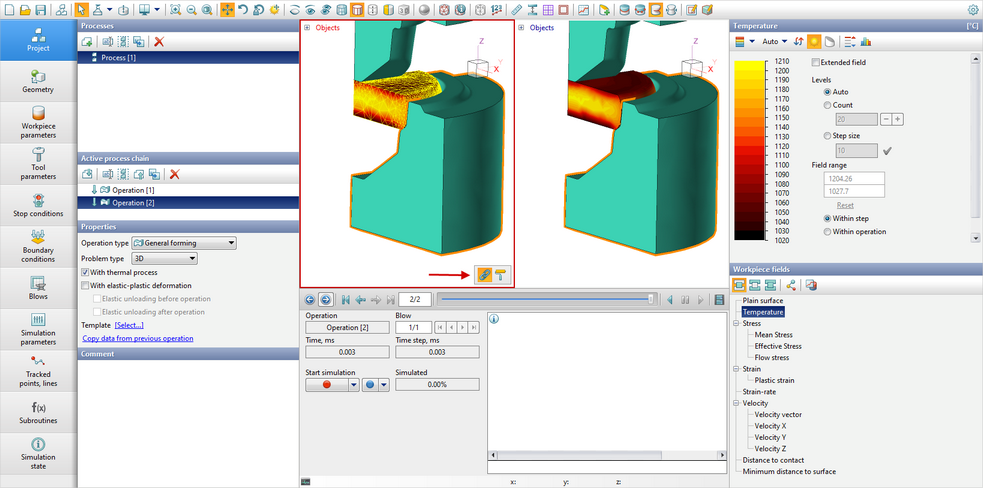
Task: Select the pan/move view tool
Action: tap(227, 9)
